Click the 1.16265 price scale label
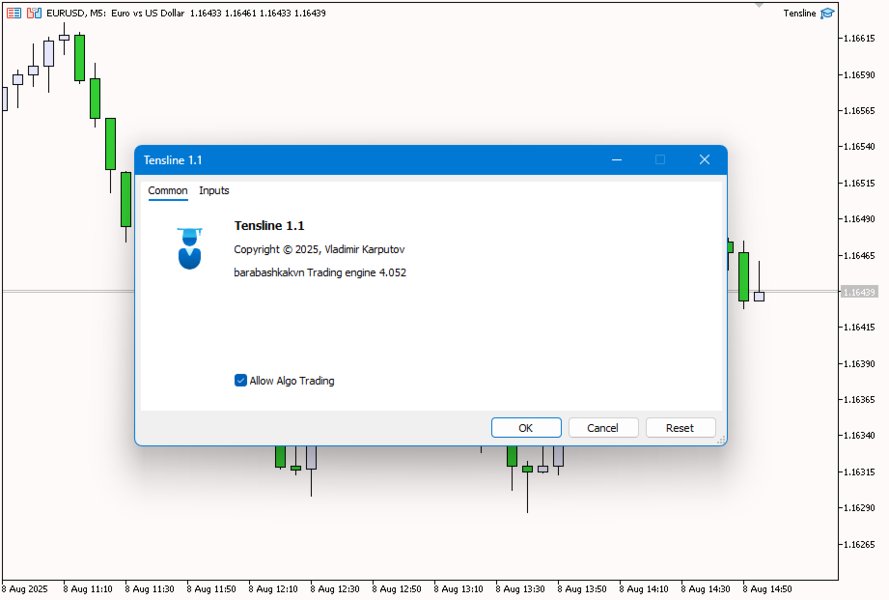Viewport: 889px width, 600px height. pos(859,544)
